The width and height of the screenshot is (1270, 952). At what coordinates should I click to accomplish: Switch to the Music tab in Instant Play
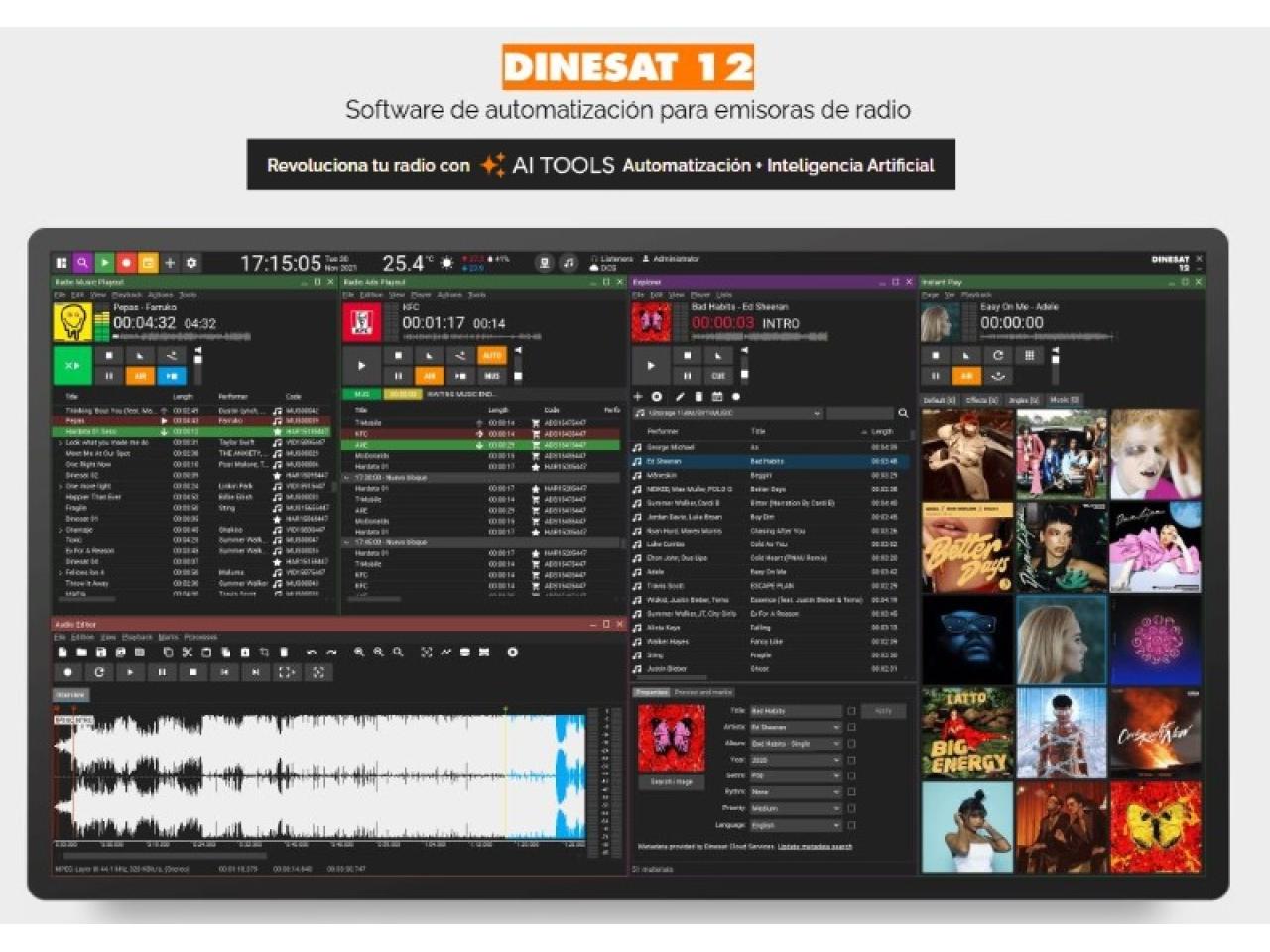click(x=1064, y=400)
